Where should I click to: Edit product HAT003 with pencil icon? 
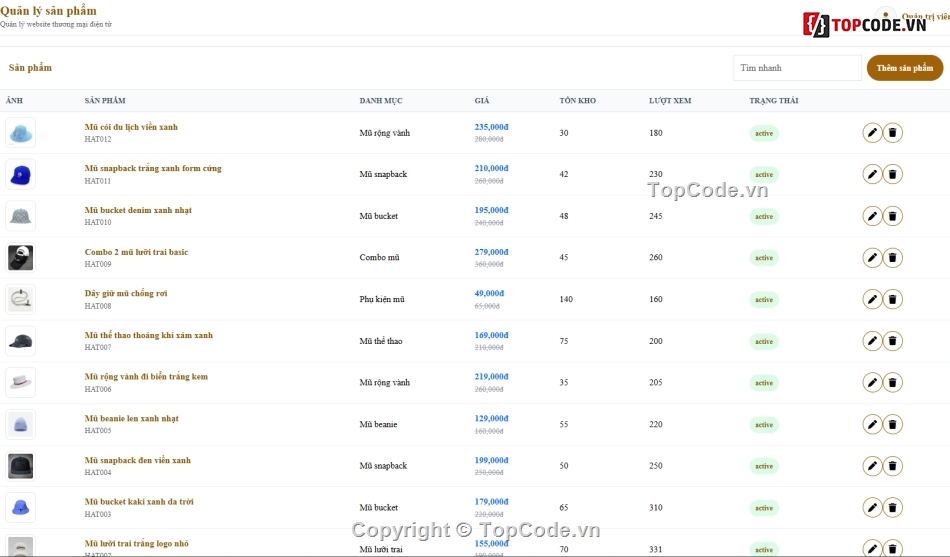tap(872, 507)
